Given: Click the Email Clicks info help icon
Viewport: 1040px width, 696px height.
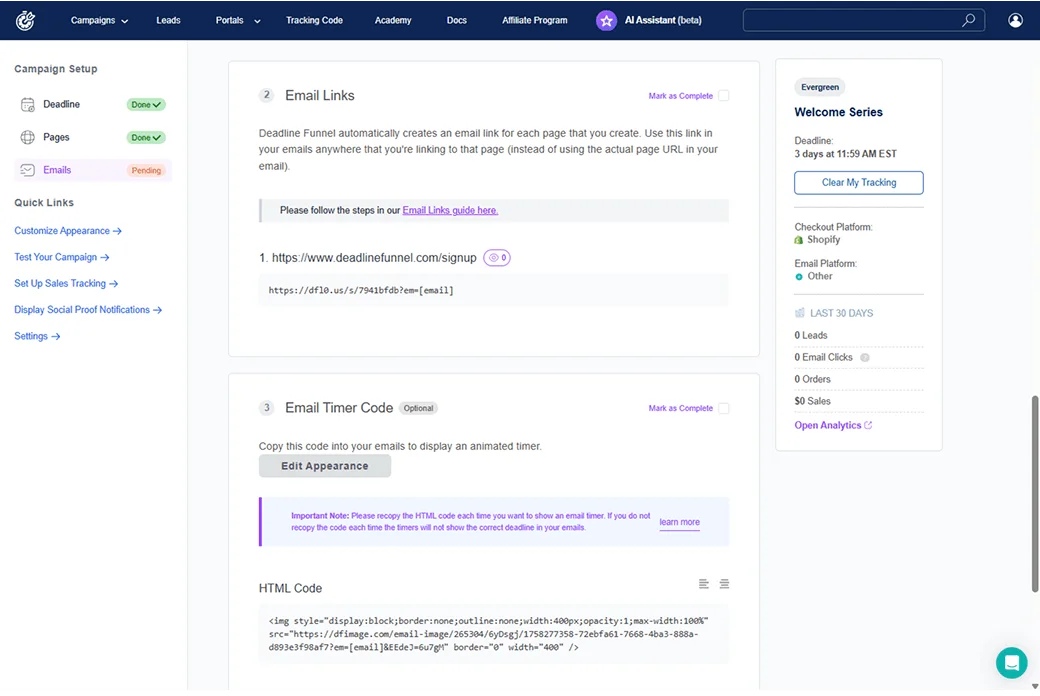Looking at the screenshot, I should pyautogui.click(x=864, y=358).
